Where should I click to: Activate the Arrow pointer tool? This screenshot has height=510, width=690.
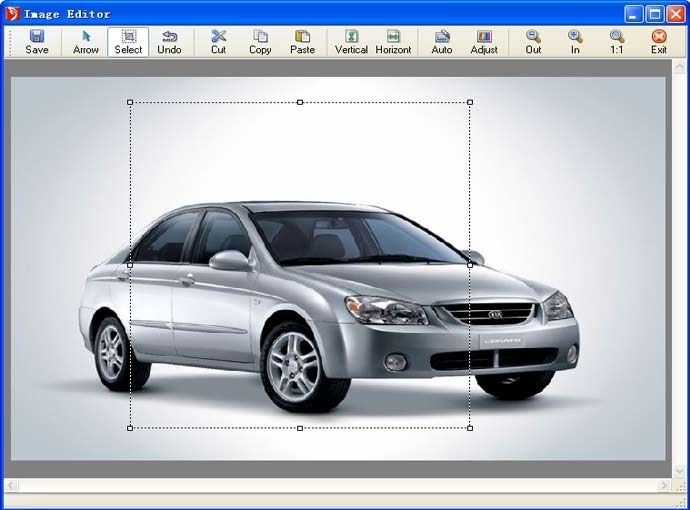pyautogui.click(x=86, y=42)
